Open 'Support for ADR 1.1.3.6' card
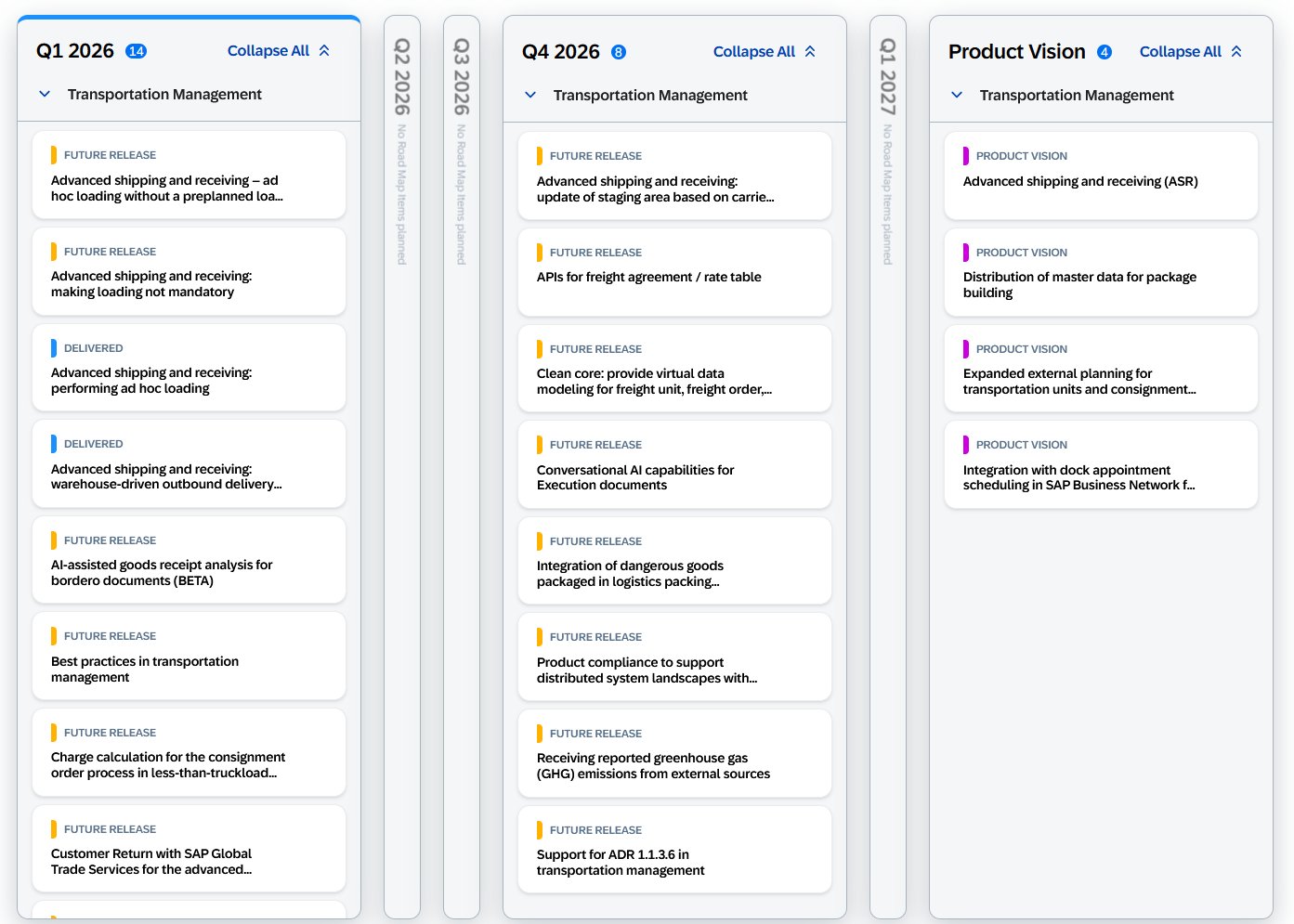 pyautogui.click(x=674, y=850)
